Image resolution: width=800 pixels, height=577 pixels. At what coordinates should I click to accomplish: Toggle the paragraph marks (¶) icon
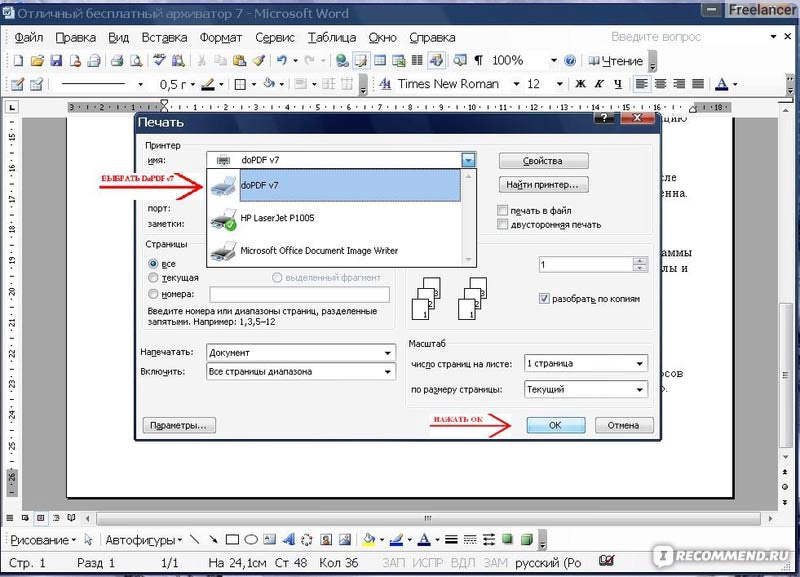478,61
